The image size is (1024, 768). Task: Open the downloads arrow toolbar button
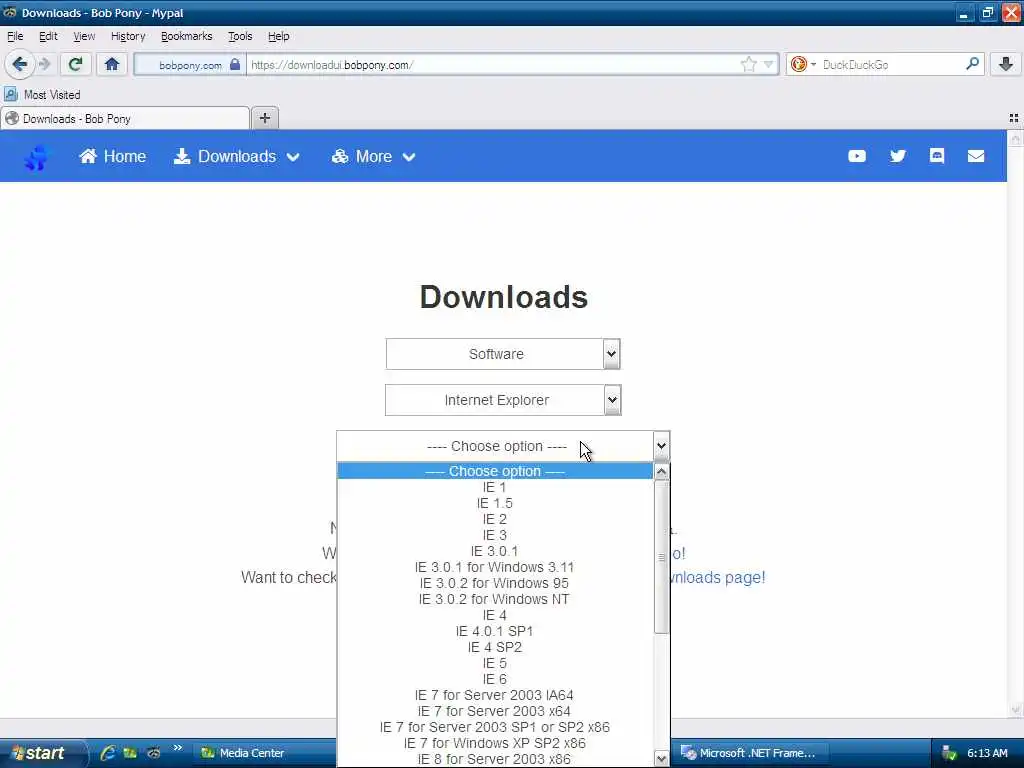[1006, 64]
